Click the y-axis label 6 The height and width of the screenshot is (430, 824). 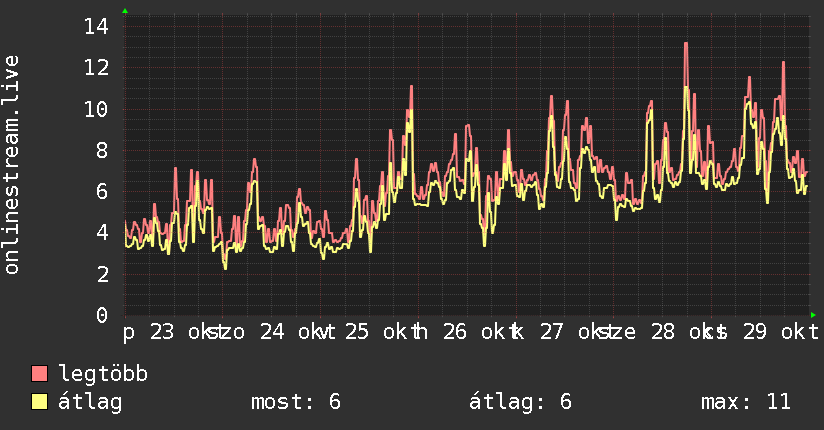pyautogui.click(x=103, y=191)
